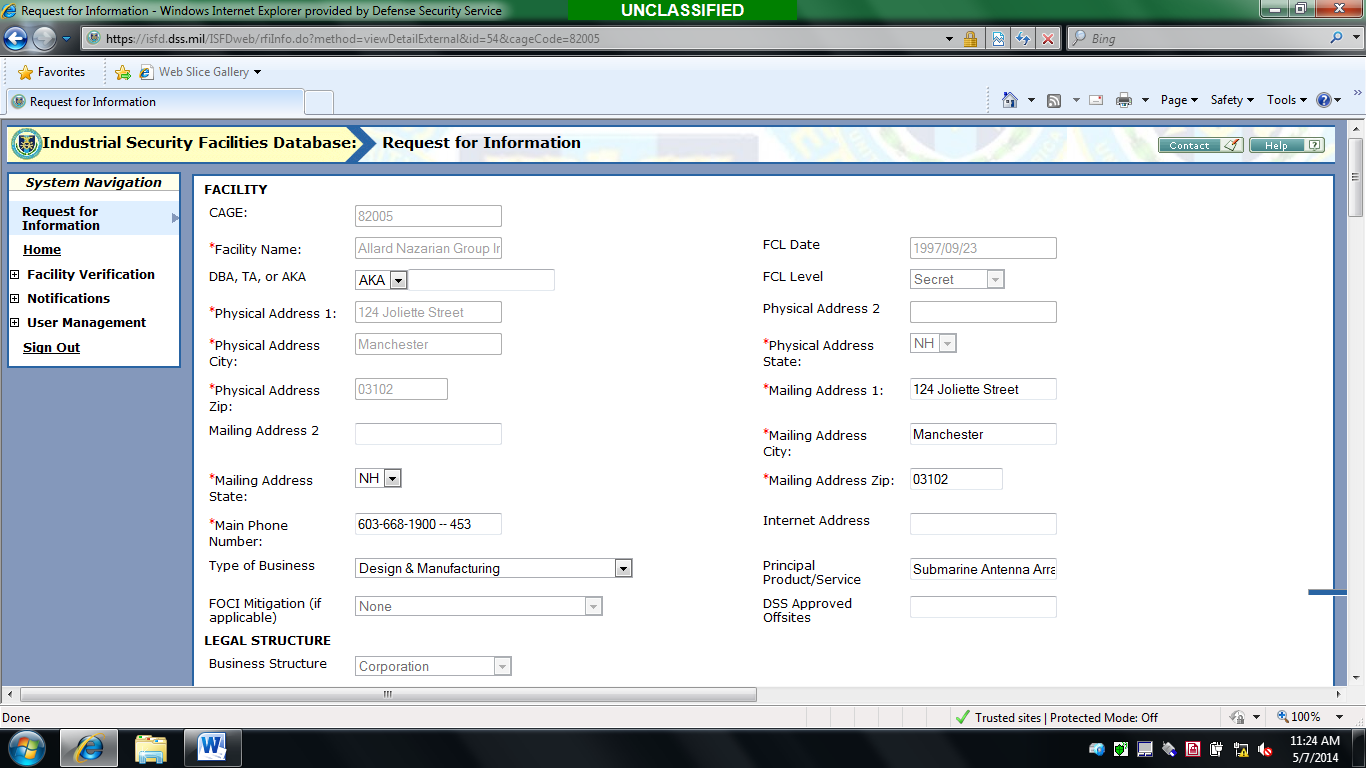Click the power plug tray icon
Viewport: 1366px width, 768px height.
(x=1217, y=749)
